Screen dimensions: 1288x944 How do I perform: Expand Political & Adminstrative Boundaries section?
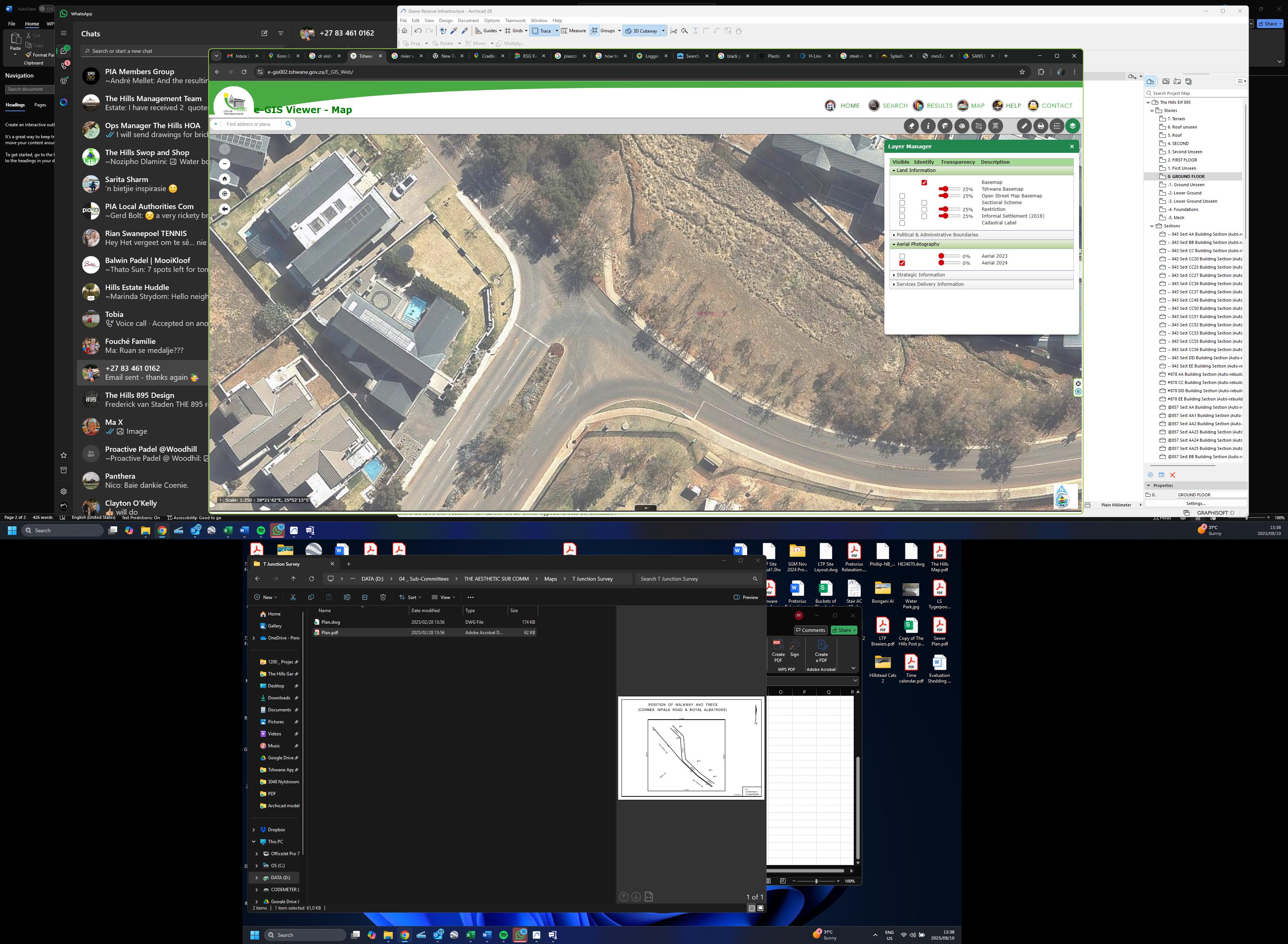click(x=937, y=235)
